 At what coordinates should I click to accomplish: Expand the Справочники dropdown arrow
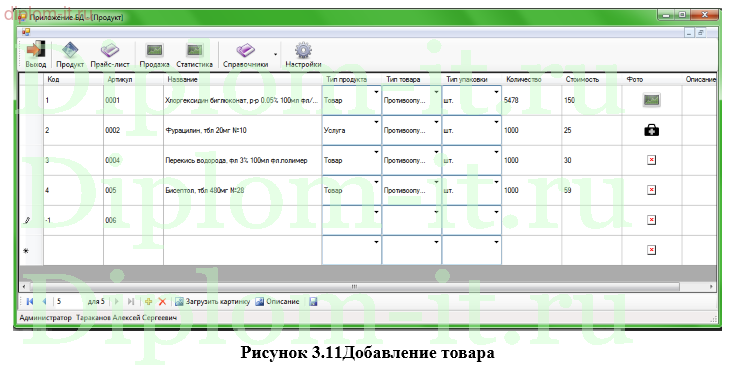[x=275, y=55]
